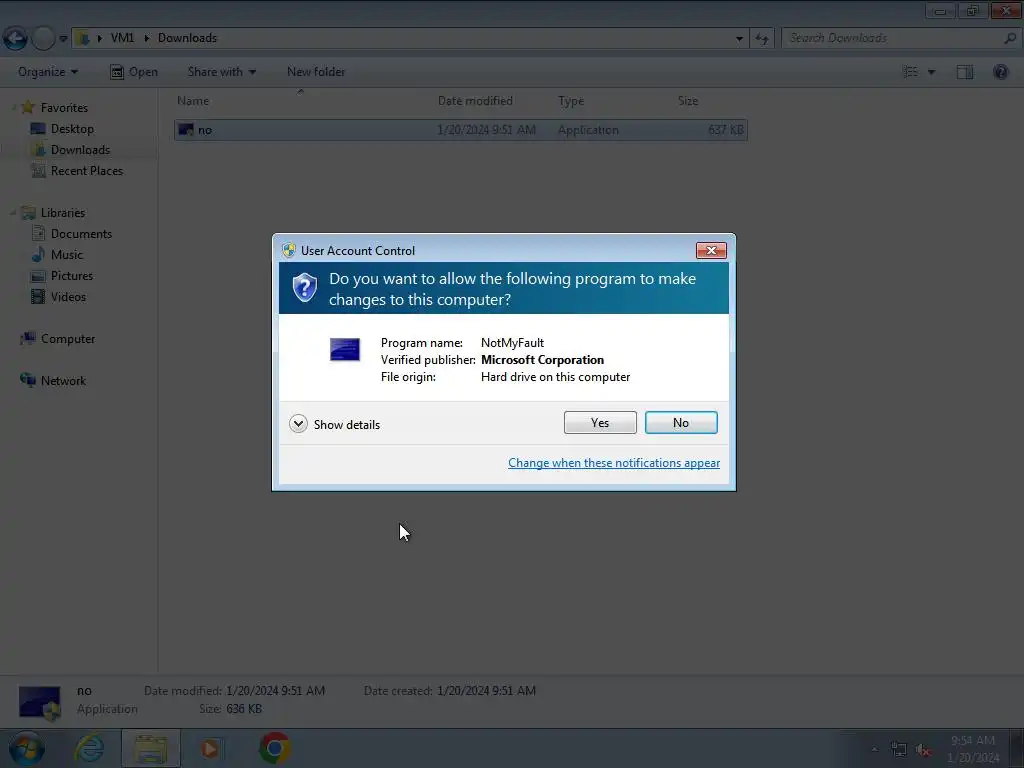Click Windows Explorer taskbar icon
Screen dimensions: 1024x768
(151, 748)
